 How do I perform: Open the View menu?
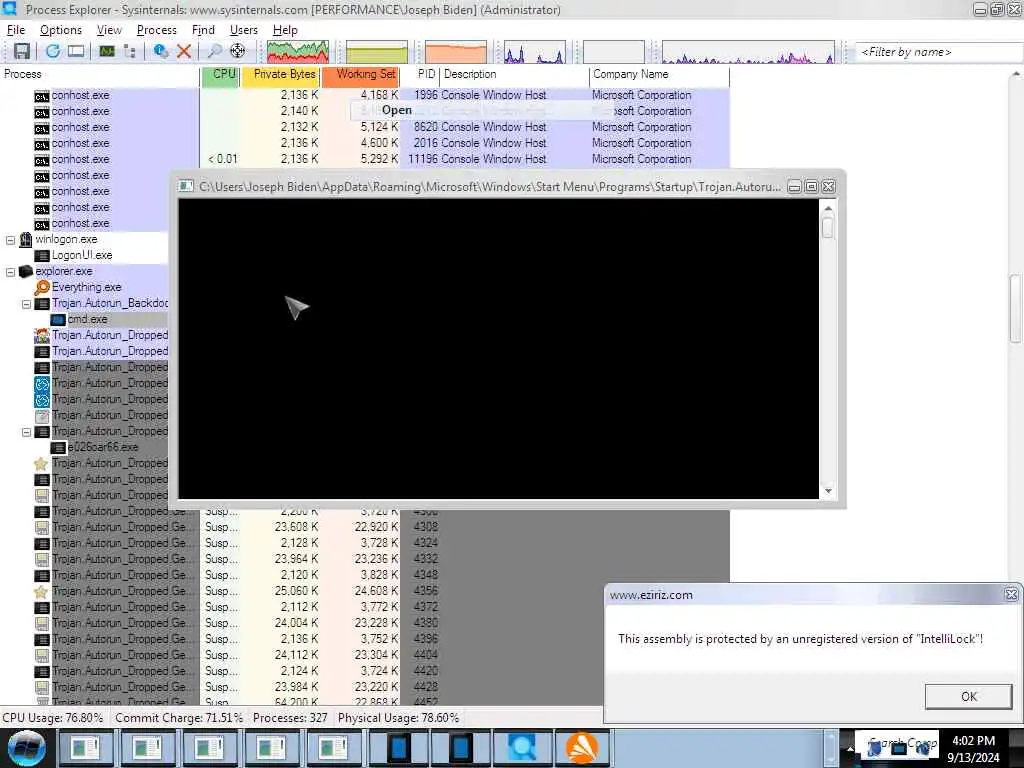tap(109, 30)
